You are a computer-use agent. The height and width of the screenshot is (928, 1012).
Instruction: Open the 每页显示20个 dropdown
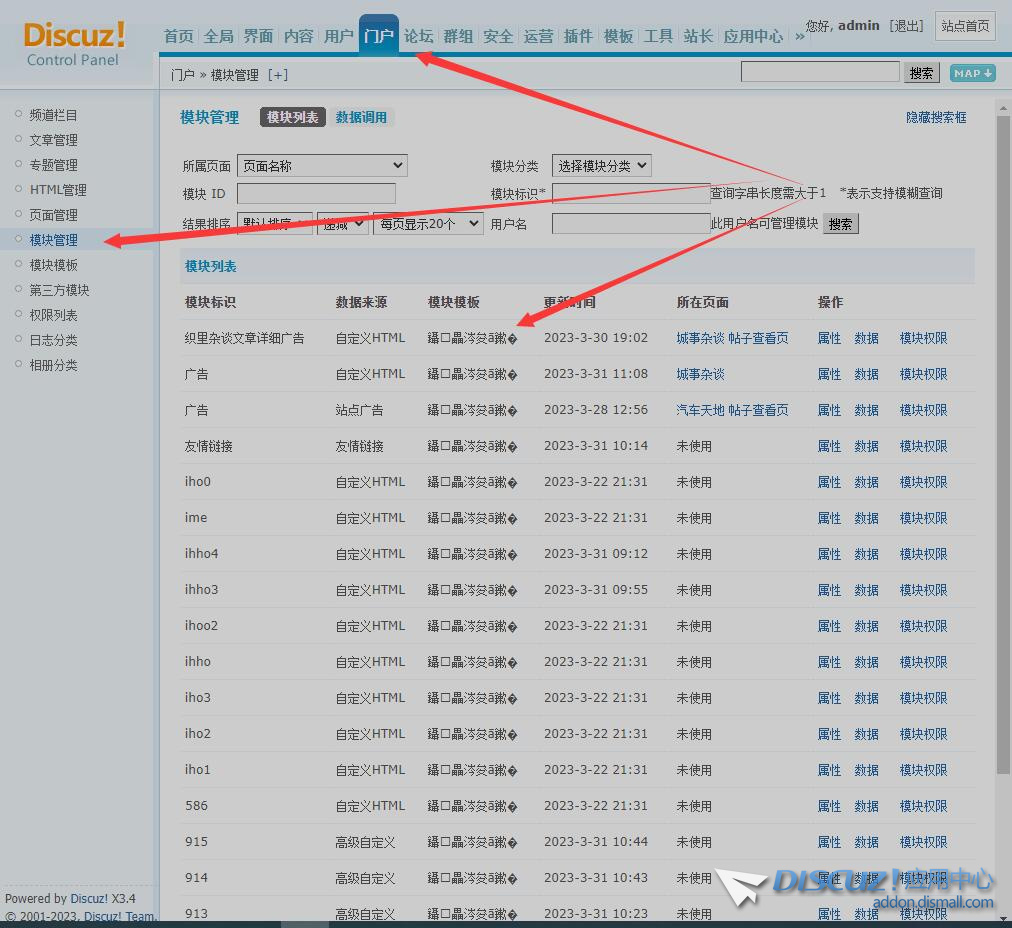tap(428, 224)
